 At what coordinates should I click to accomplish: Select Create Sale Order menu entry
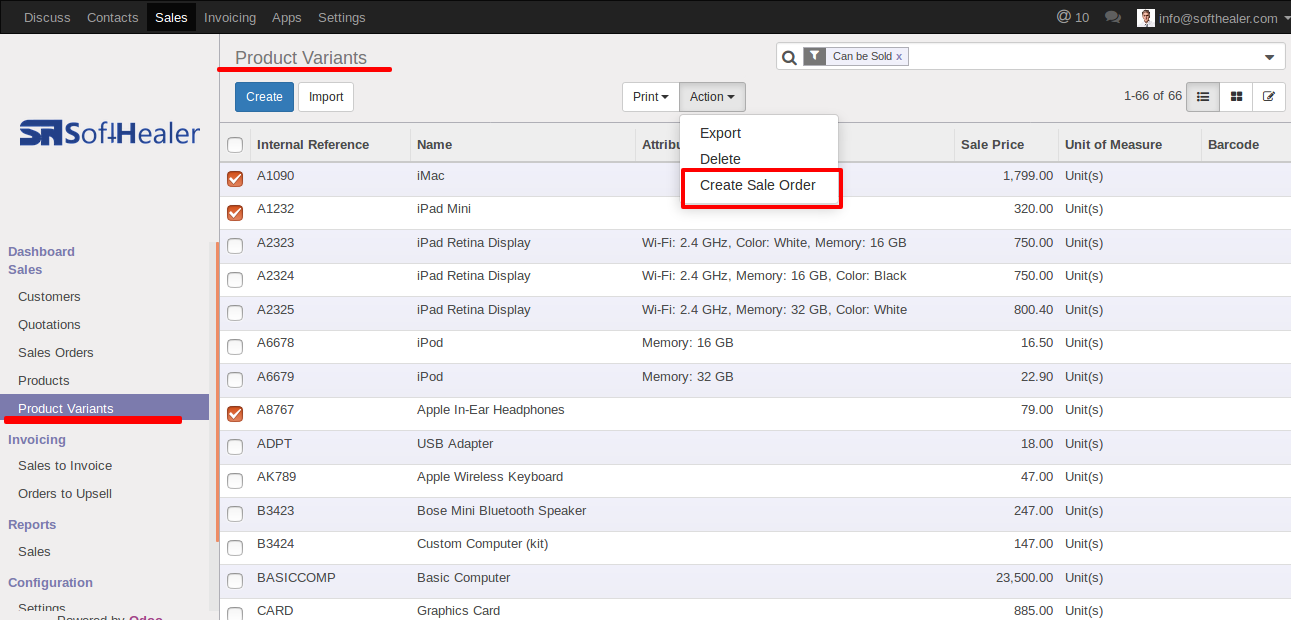coord(758,185)
